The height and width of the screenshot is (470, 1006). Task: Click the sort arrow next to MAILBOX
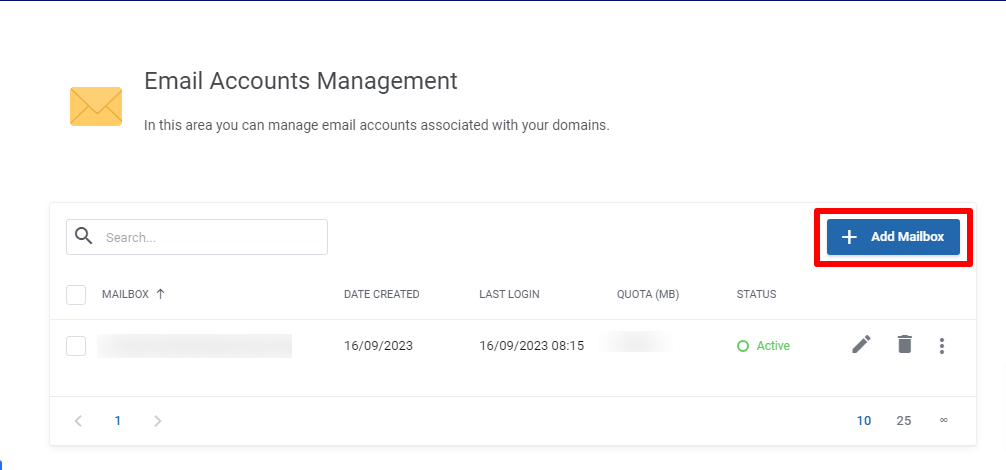[161, 294]
